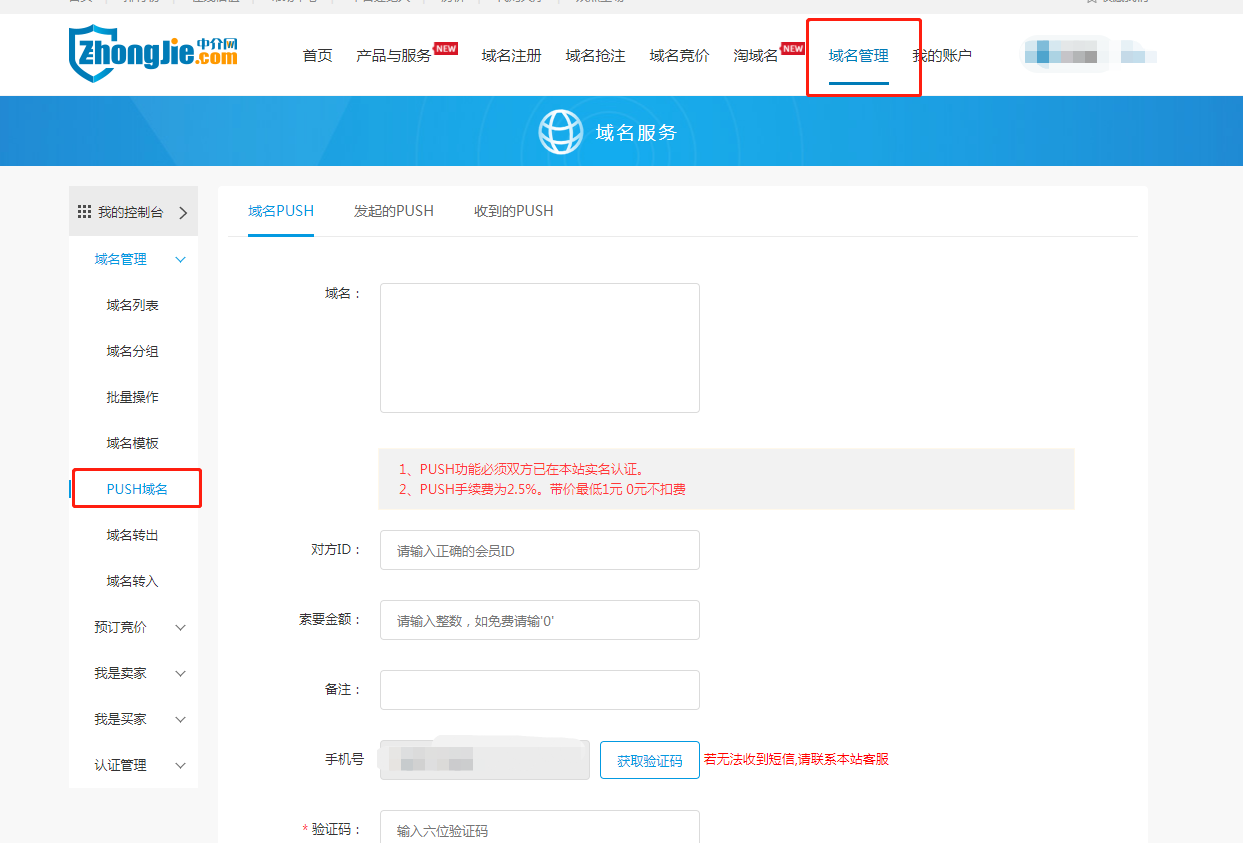Expand the 我的控制台 arrow
This screenshot has width=1243, height=843.
[183, 212]
